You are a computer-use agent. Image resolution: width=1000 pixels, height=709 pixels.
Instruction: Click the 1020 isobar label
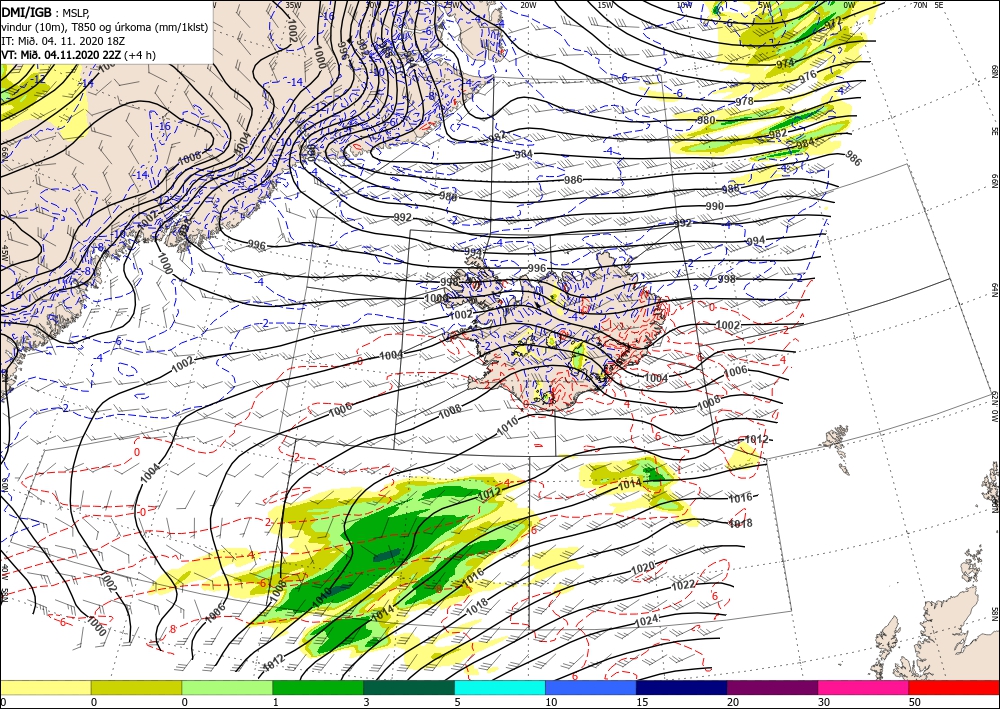[x=642, y=567]
